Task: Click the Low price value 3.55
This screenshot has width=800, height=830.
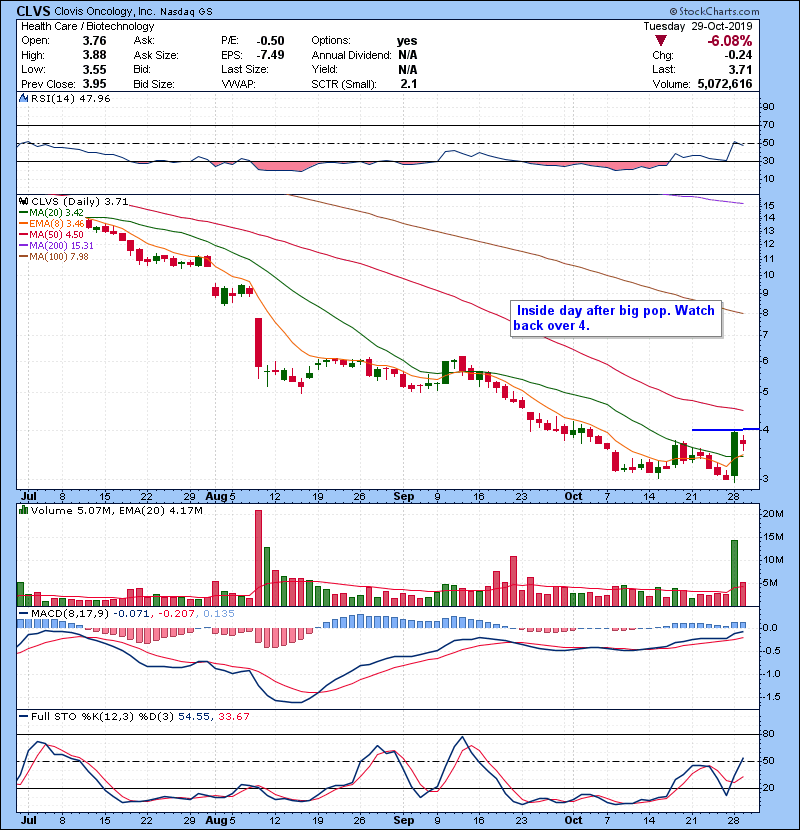Action: [94, 69]
